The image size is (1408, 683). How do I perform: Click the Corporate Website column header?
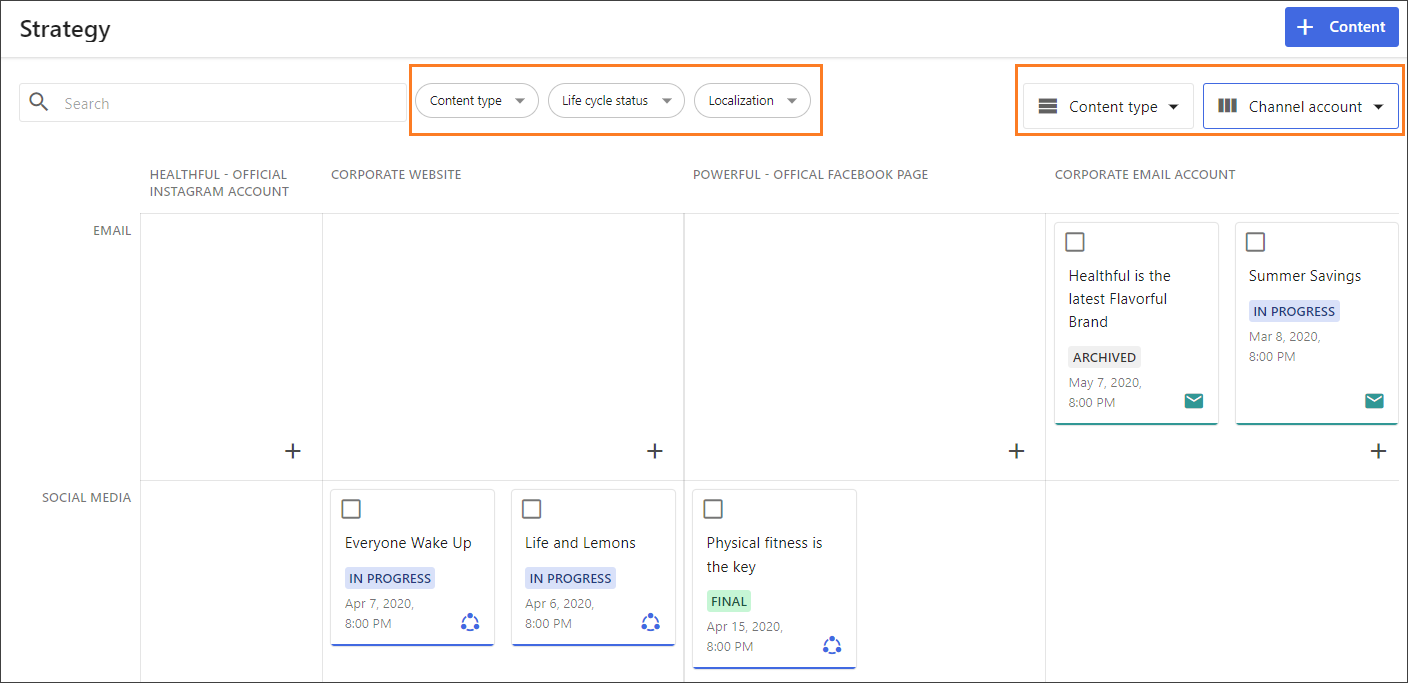[x=396, y=174]
